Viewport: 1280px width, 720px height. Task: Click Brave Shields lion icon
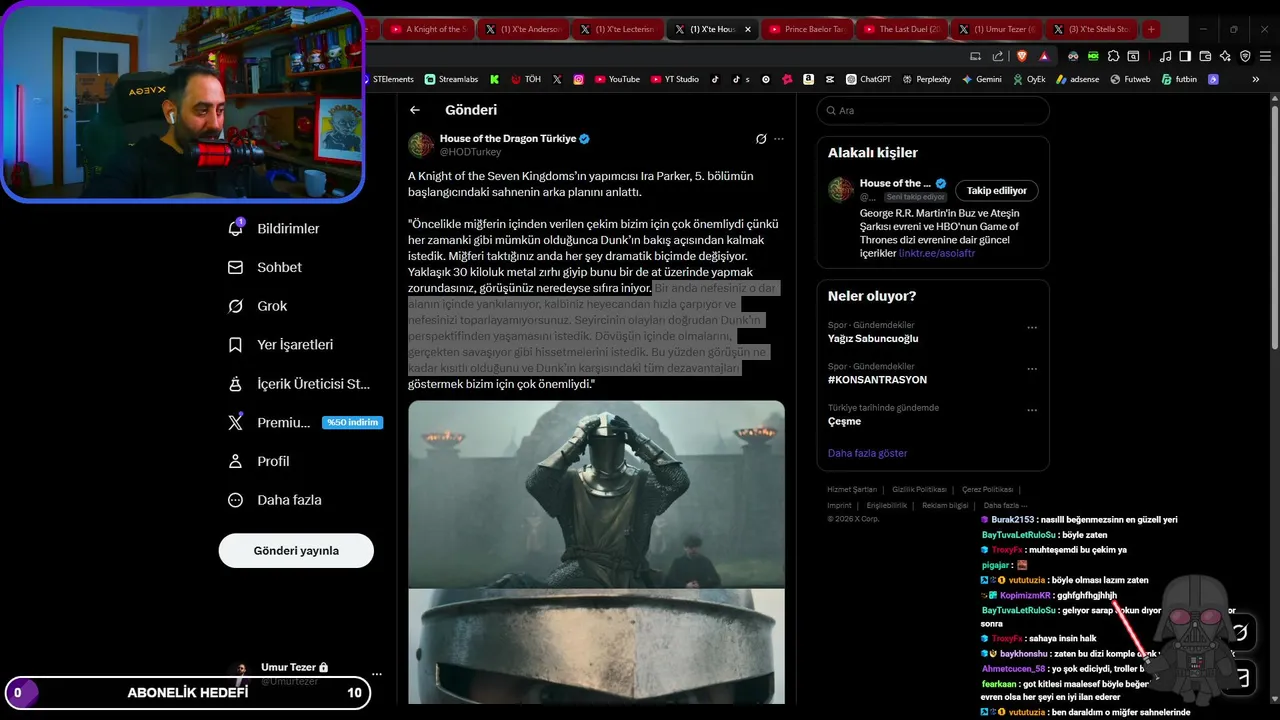point(1022,56)
